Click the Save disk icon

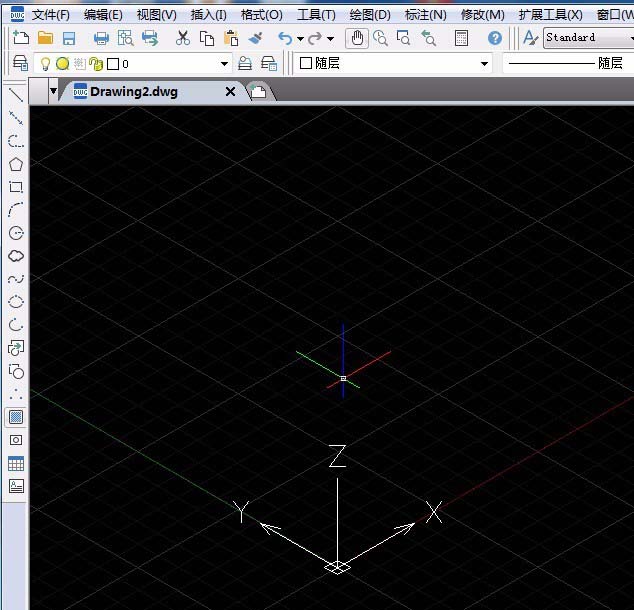69,38
